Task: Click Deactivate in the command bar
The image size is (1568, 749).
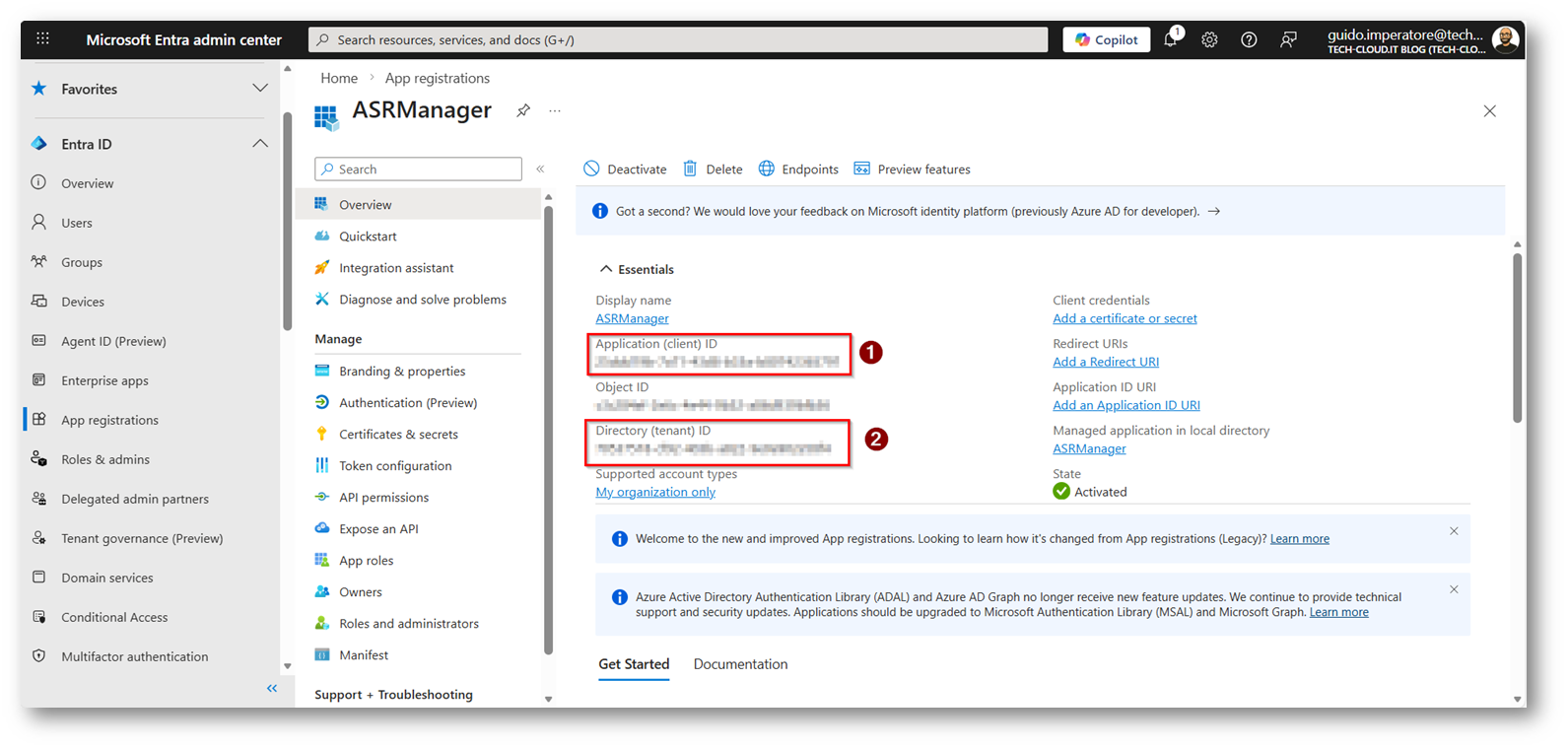Action: click(x=625, y=170)
